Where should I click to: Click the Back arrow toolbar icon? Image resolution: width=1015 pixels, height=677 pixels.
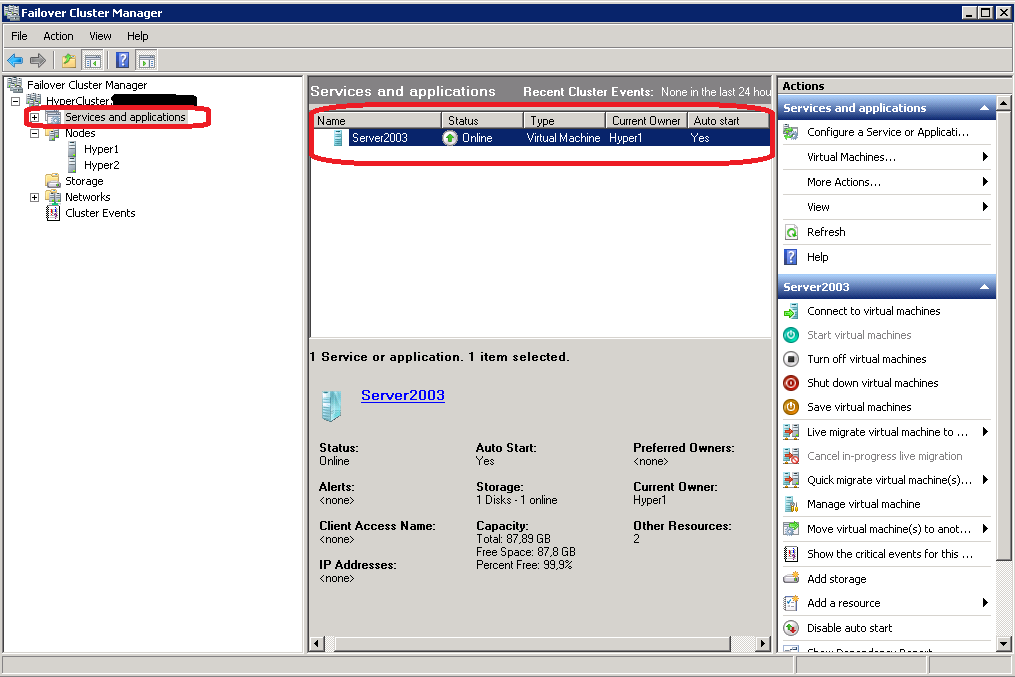point(15,60)
